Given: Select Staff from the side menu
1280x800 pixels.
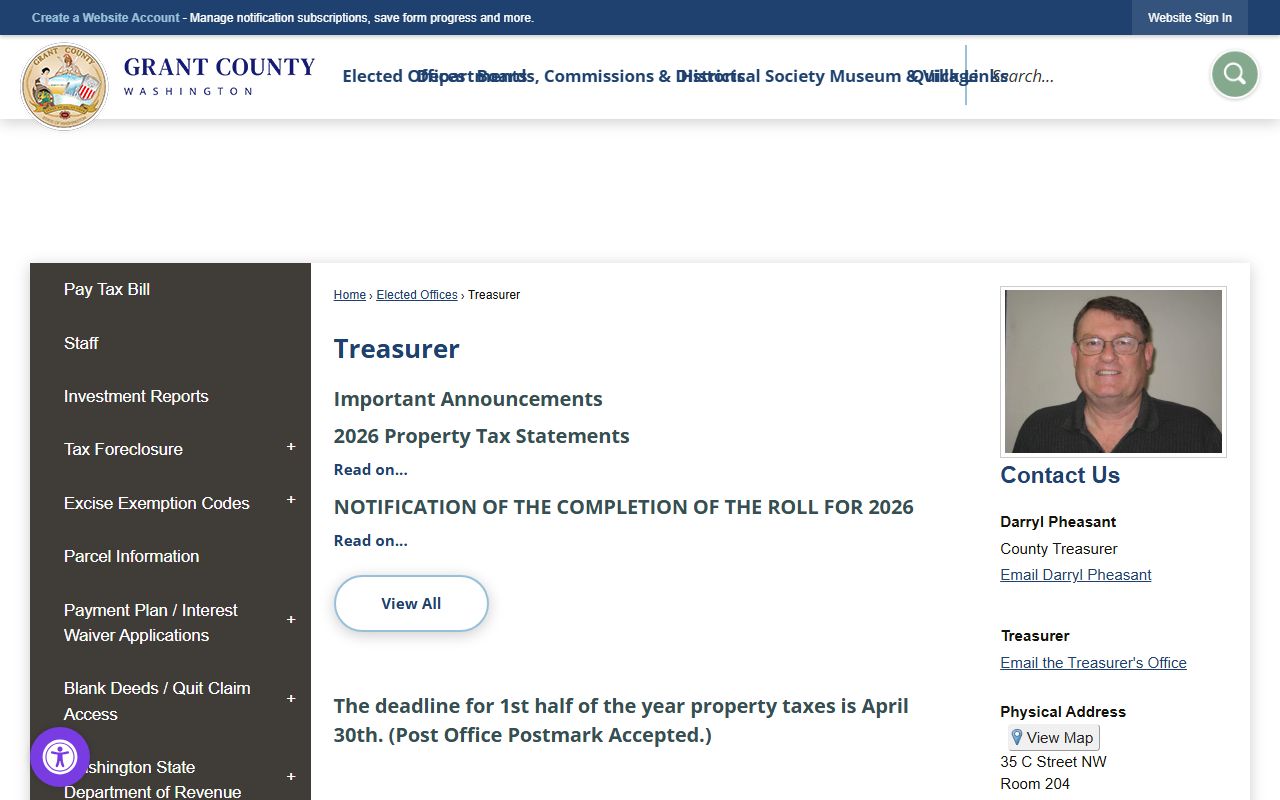Looking at the screenshot, I should 81,343.
